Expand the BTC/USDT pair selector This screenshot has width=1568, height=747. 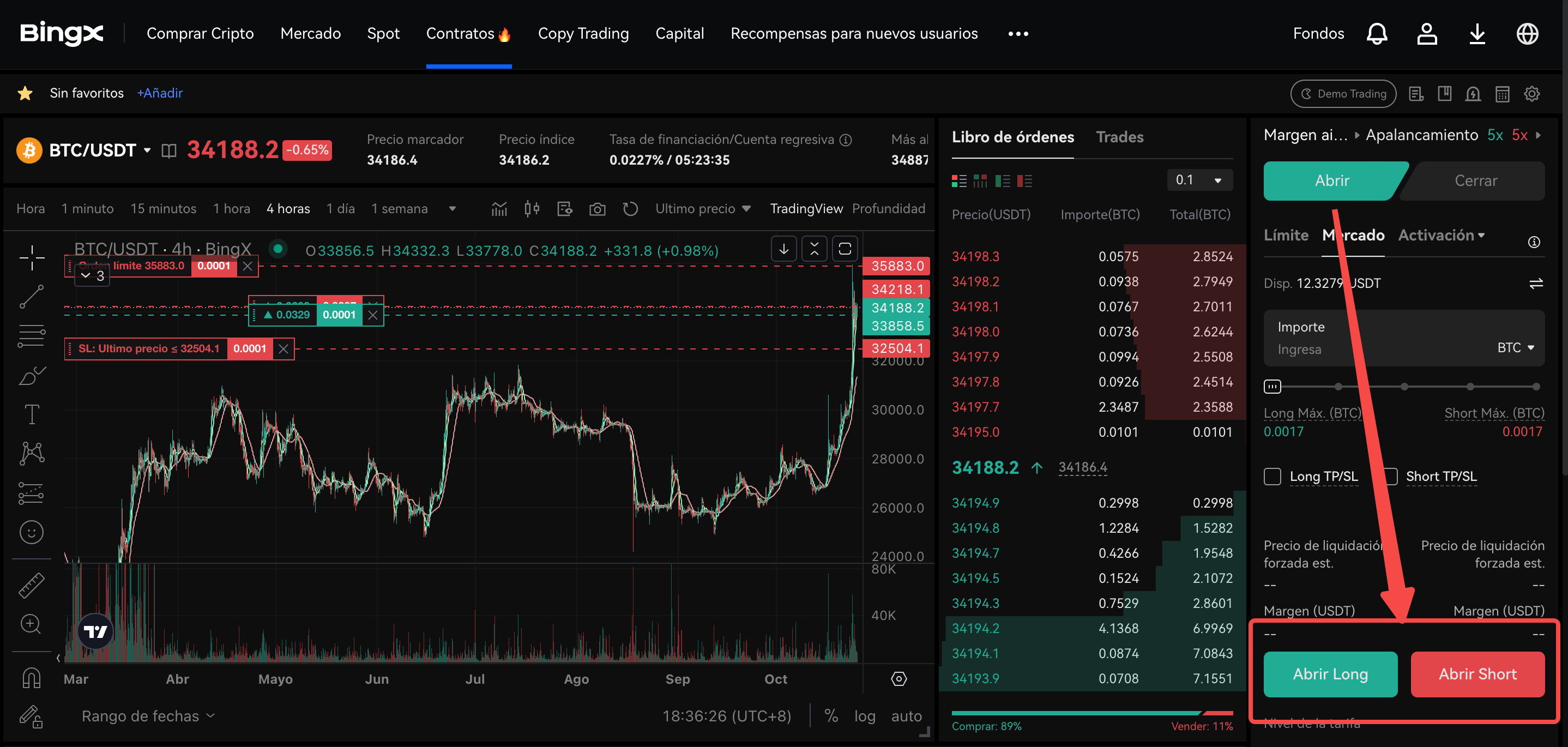point(147,150)
